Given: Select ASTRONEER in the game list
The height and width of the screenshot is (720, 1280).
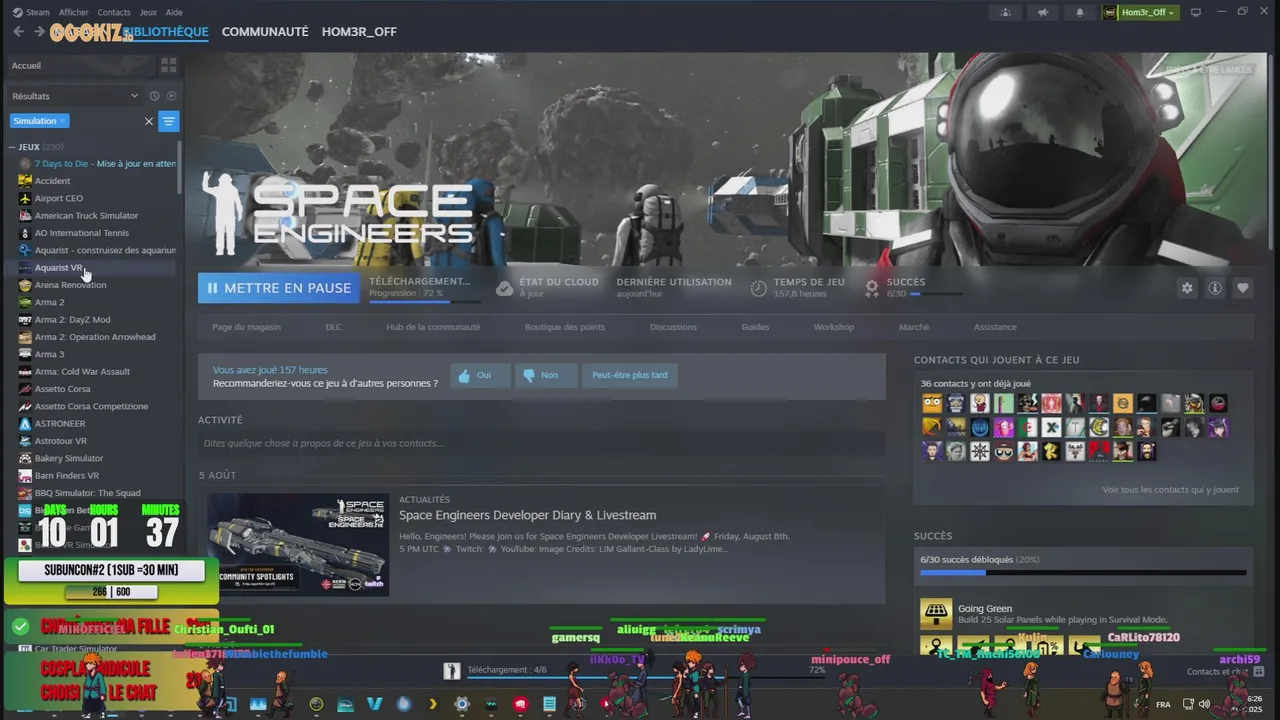Looking at the screenshot, I should pyautogui.click(x=60, y=423).
